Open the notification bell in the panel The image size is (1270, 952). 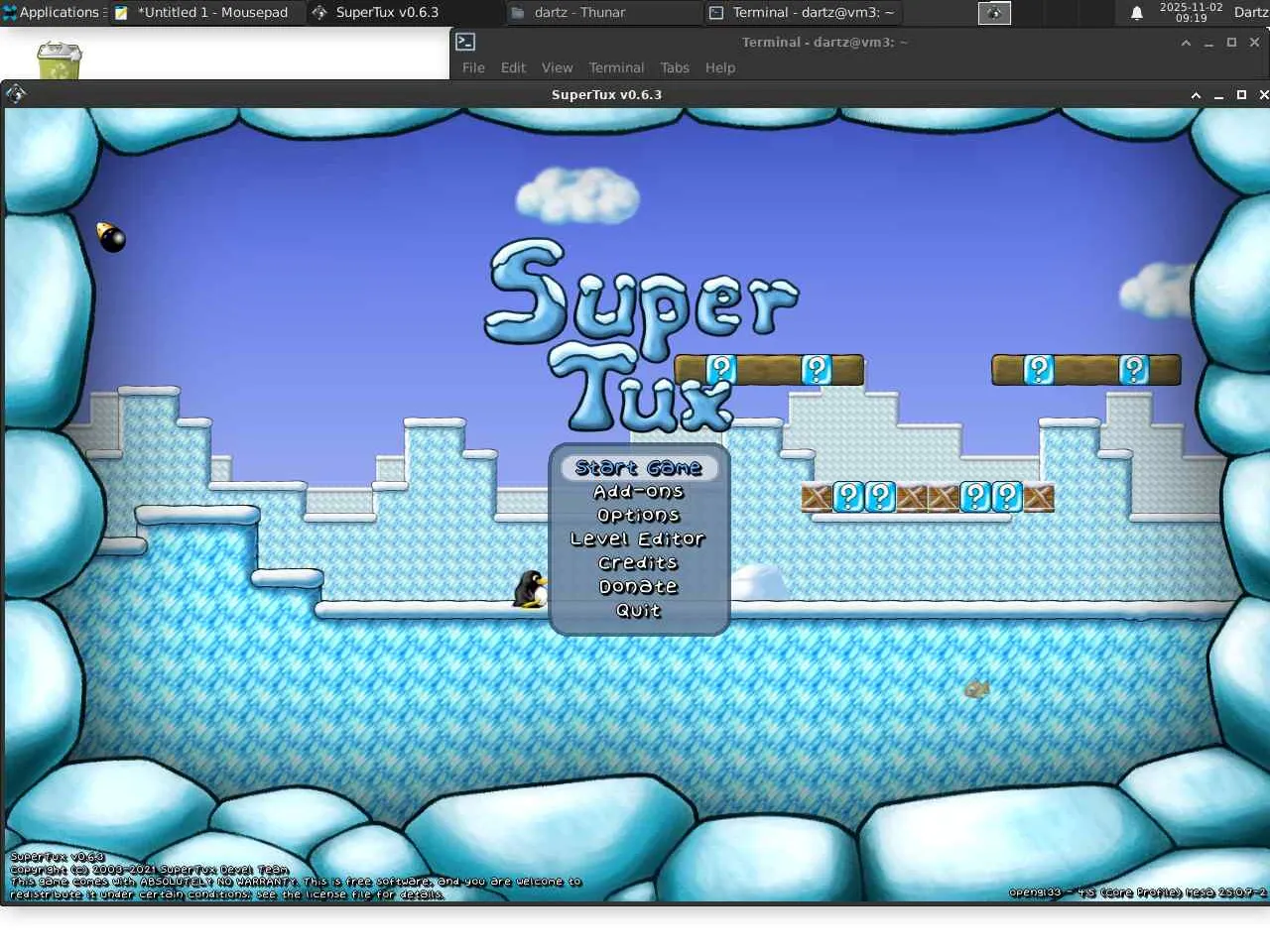(x=1137, y=13)
